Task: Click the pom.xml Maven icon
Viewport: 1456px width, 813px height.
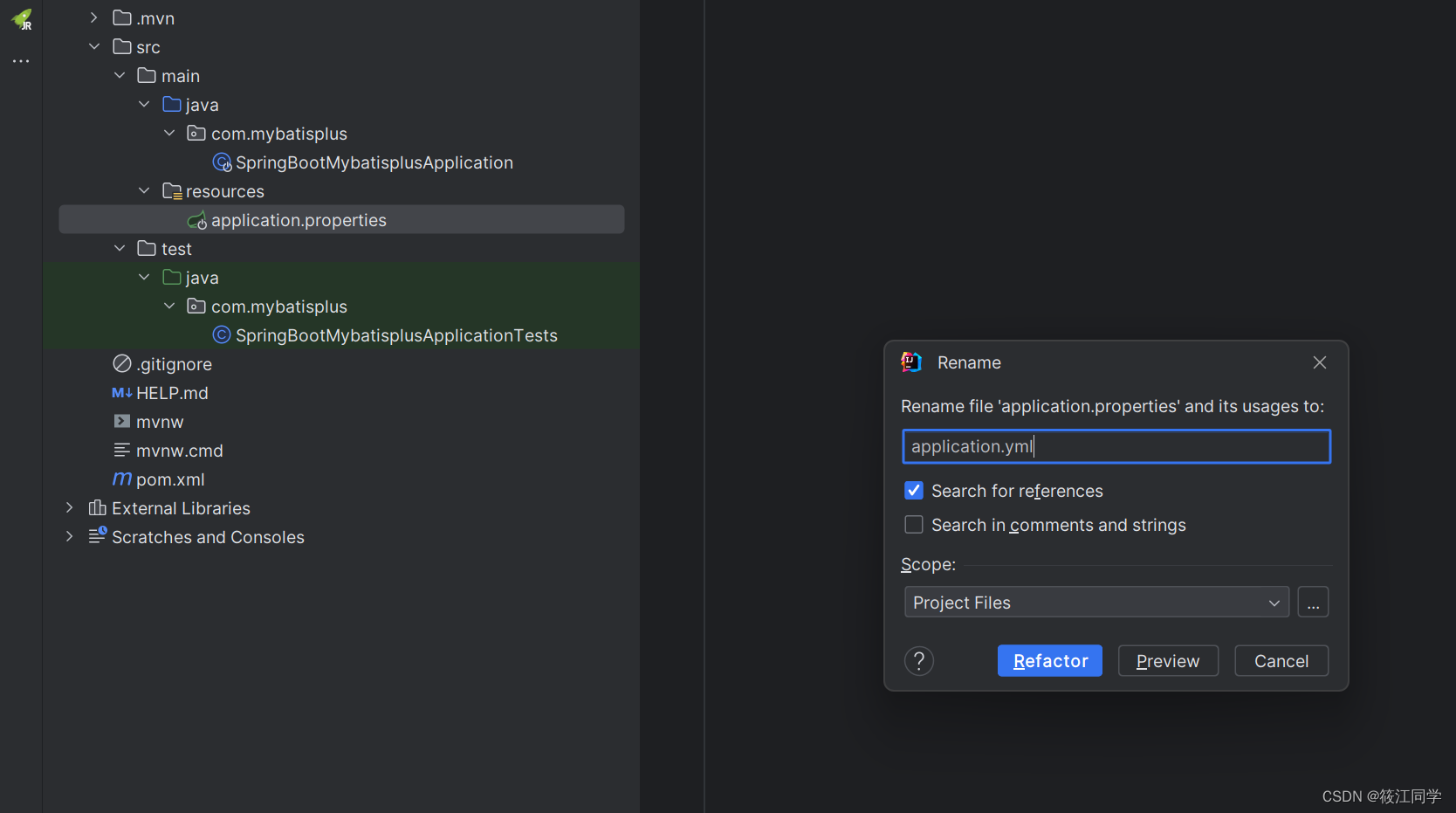Action: tap(122, 479)
